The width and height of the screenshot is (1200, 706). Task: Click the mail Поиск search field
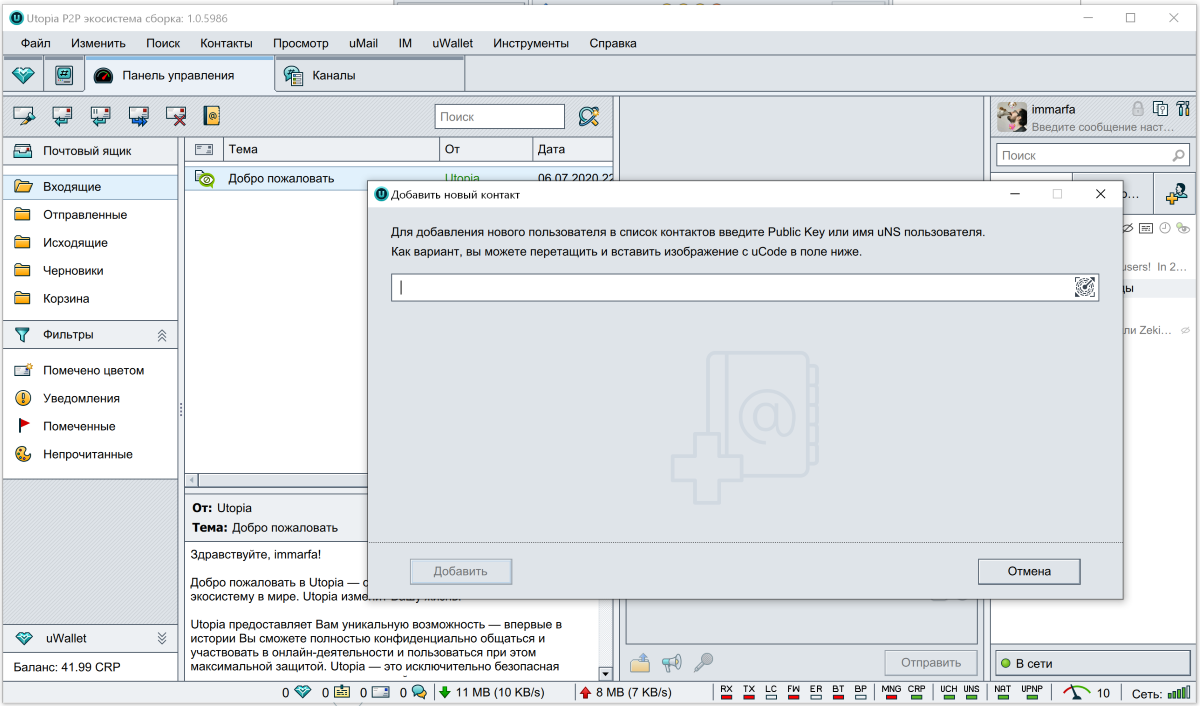500,117
